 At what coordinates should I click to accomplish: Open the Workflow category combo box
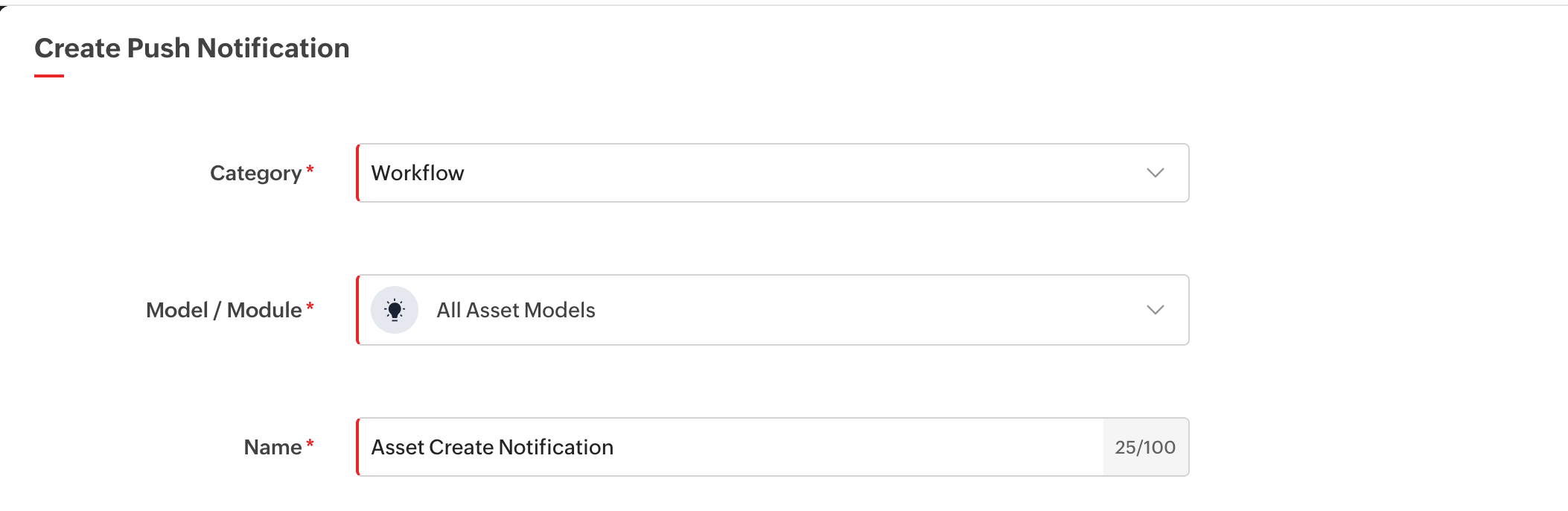772,173
